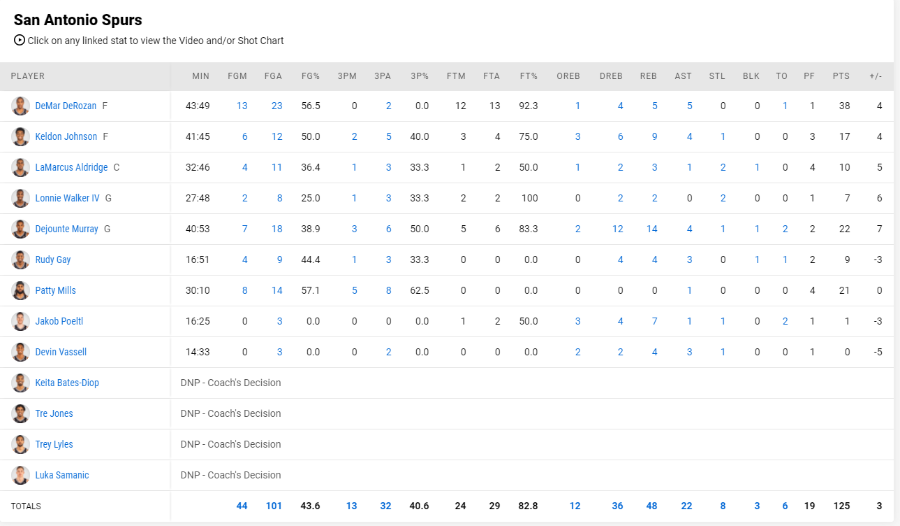This screenshot has width=900, height=526.
Task: Click the FG% column header
Action: tap(311, 76)
